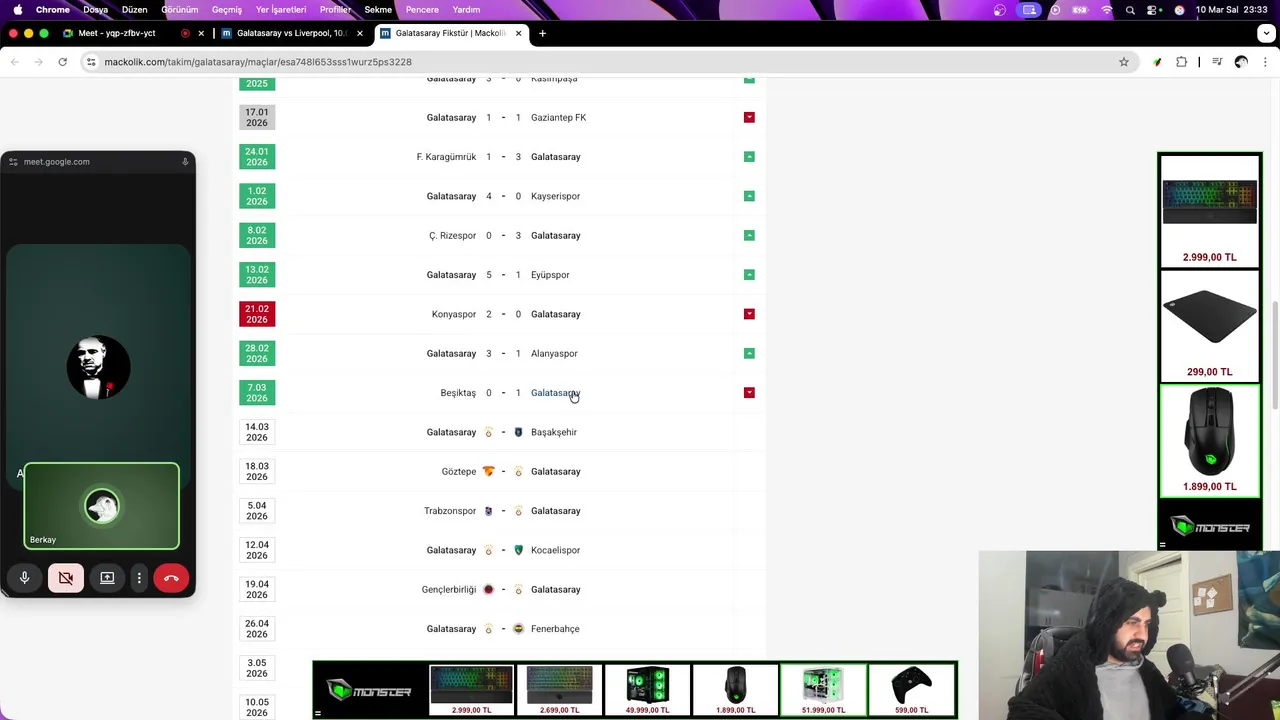Open the 299,00 TL mousepad ad
Viewport: 1280px width, 720px height.
(x=1209, y=327)
